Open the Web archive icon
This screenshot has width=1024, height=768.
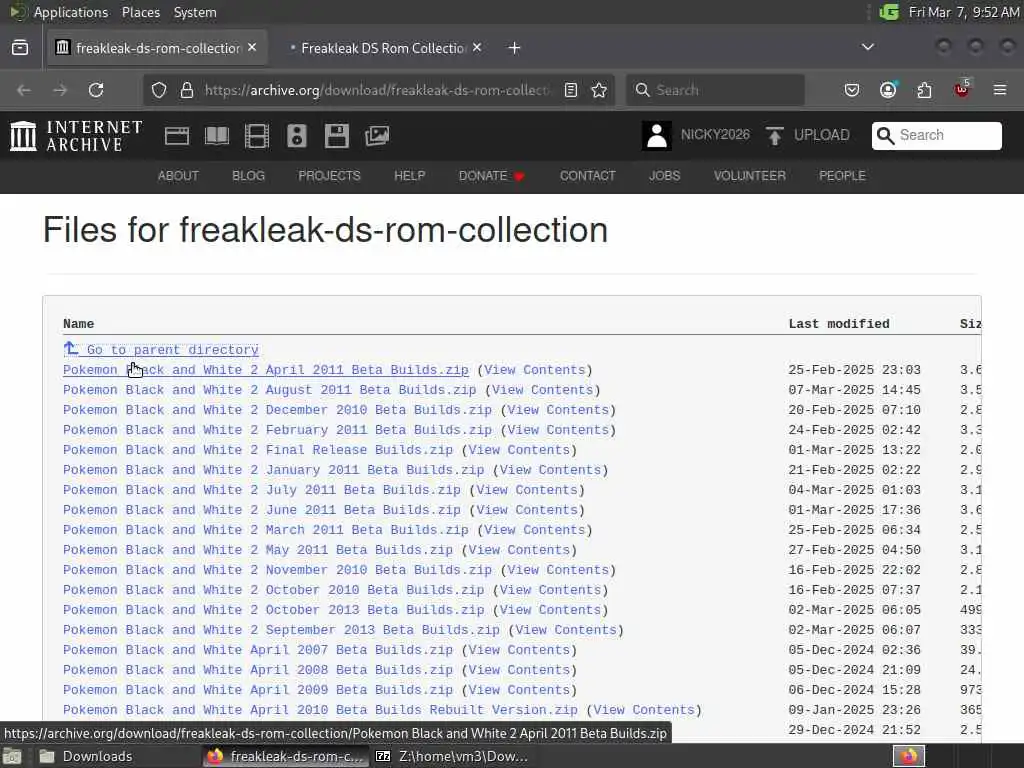(176, 136)
